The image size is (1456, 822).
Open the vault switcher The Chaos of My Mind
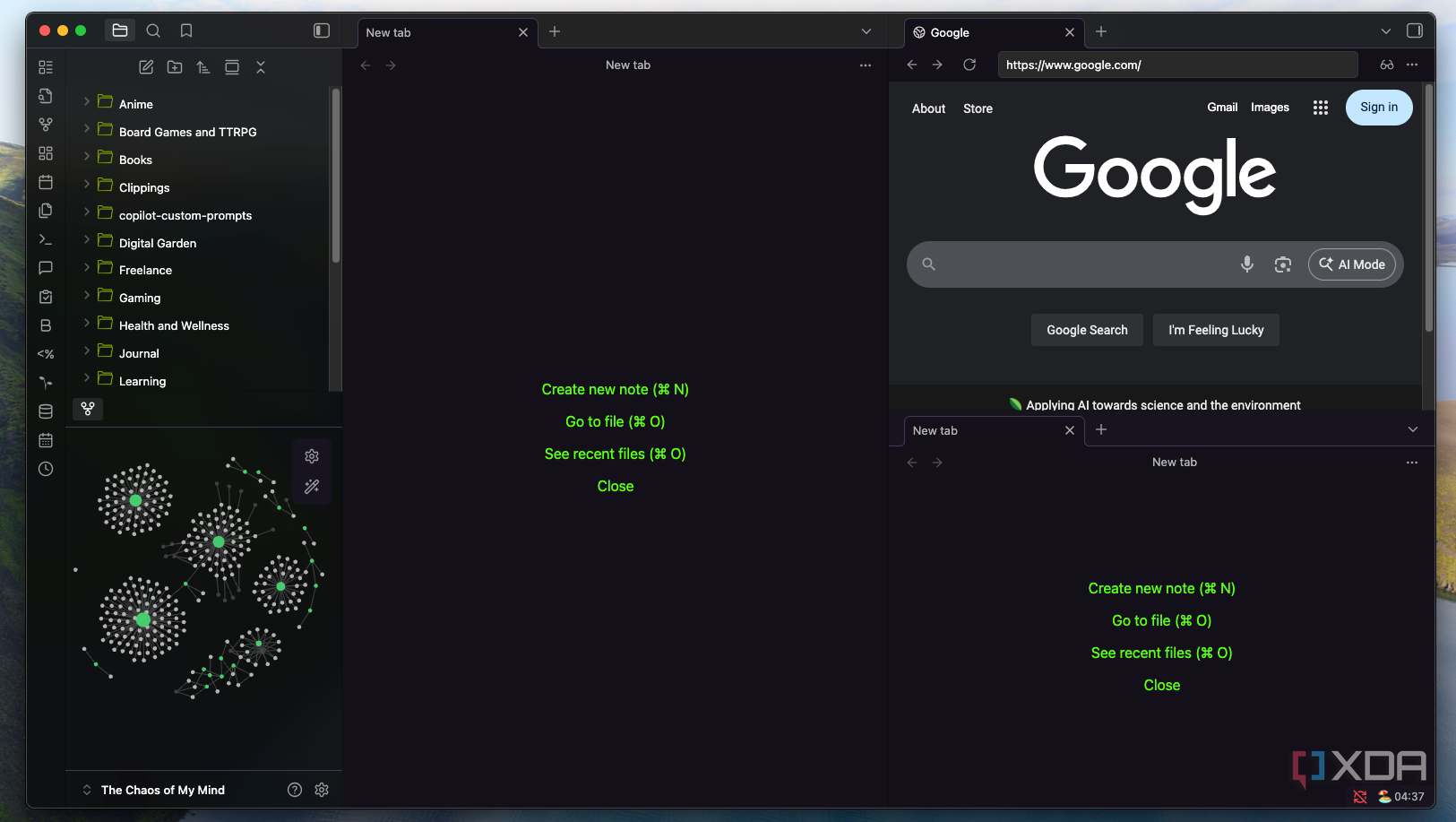(154, 790)
